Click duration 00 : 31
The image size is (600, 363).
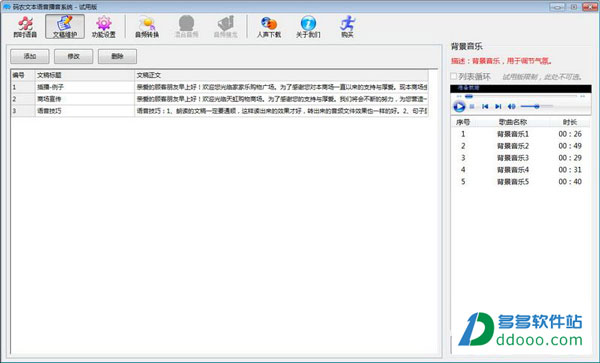[x=570, y=169]
